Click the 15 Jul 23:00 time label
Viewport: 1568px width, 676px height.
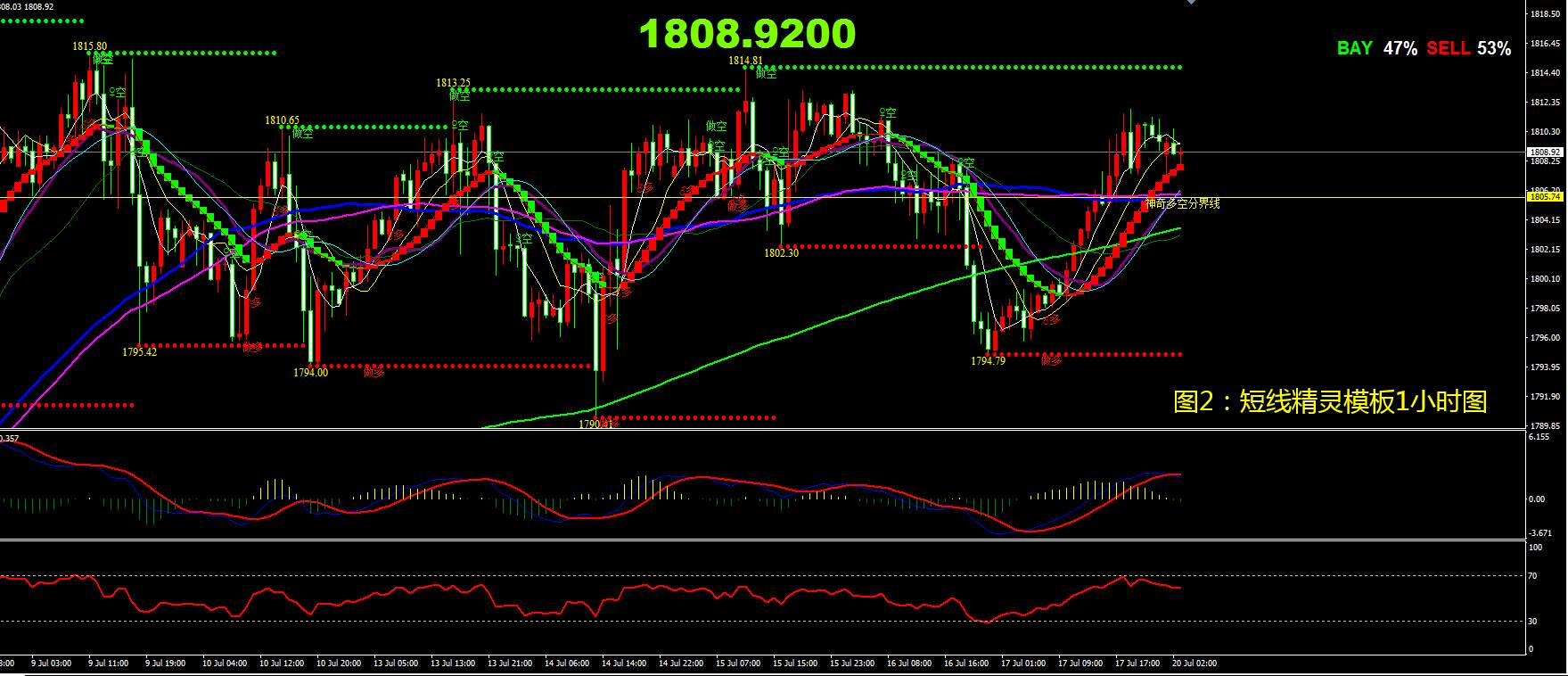(x=852, y=664)
